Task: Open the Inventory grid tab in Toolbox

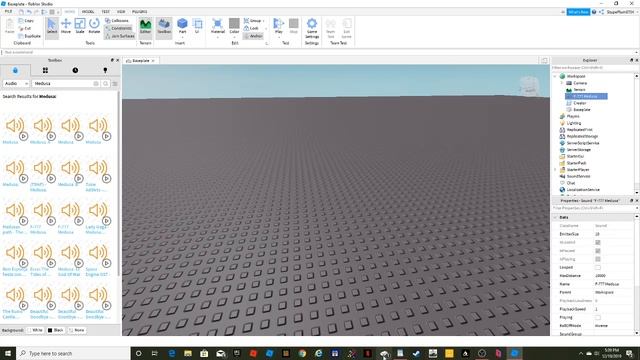Action: click(x=45, y=70)
